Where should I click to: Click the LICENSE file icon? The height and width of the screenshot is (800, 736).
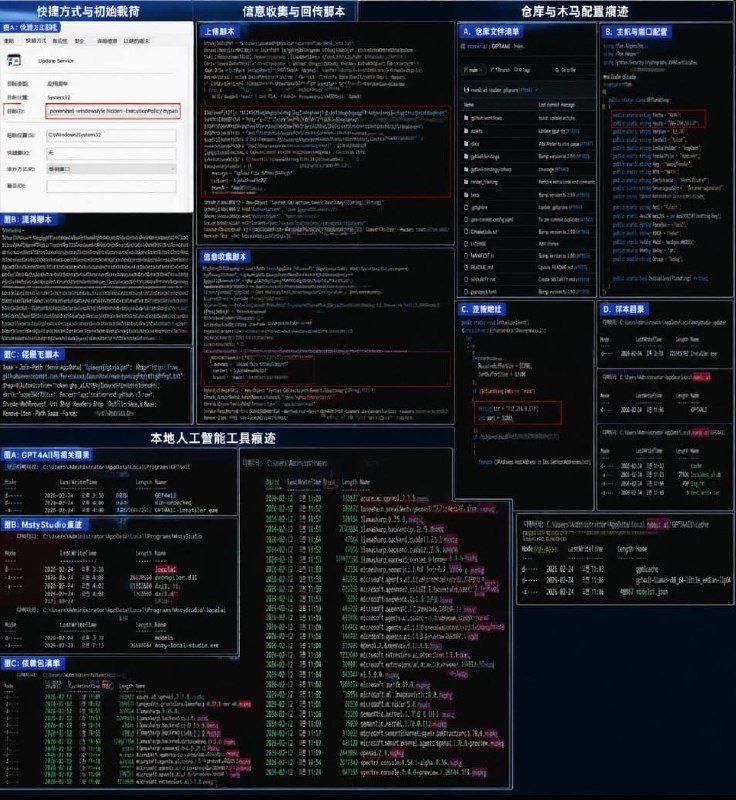[x=466, y=244]
